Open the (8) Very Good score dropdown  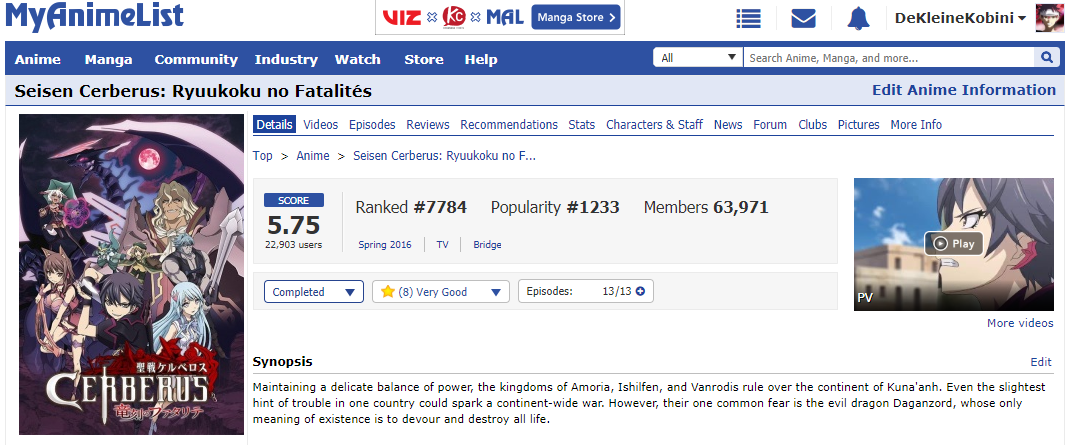441,291
